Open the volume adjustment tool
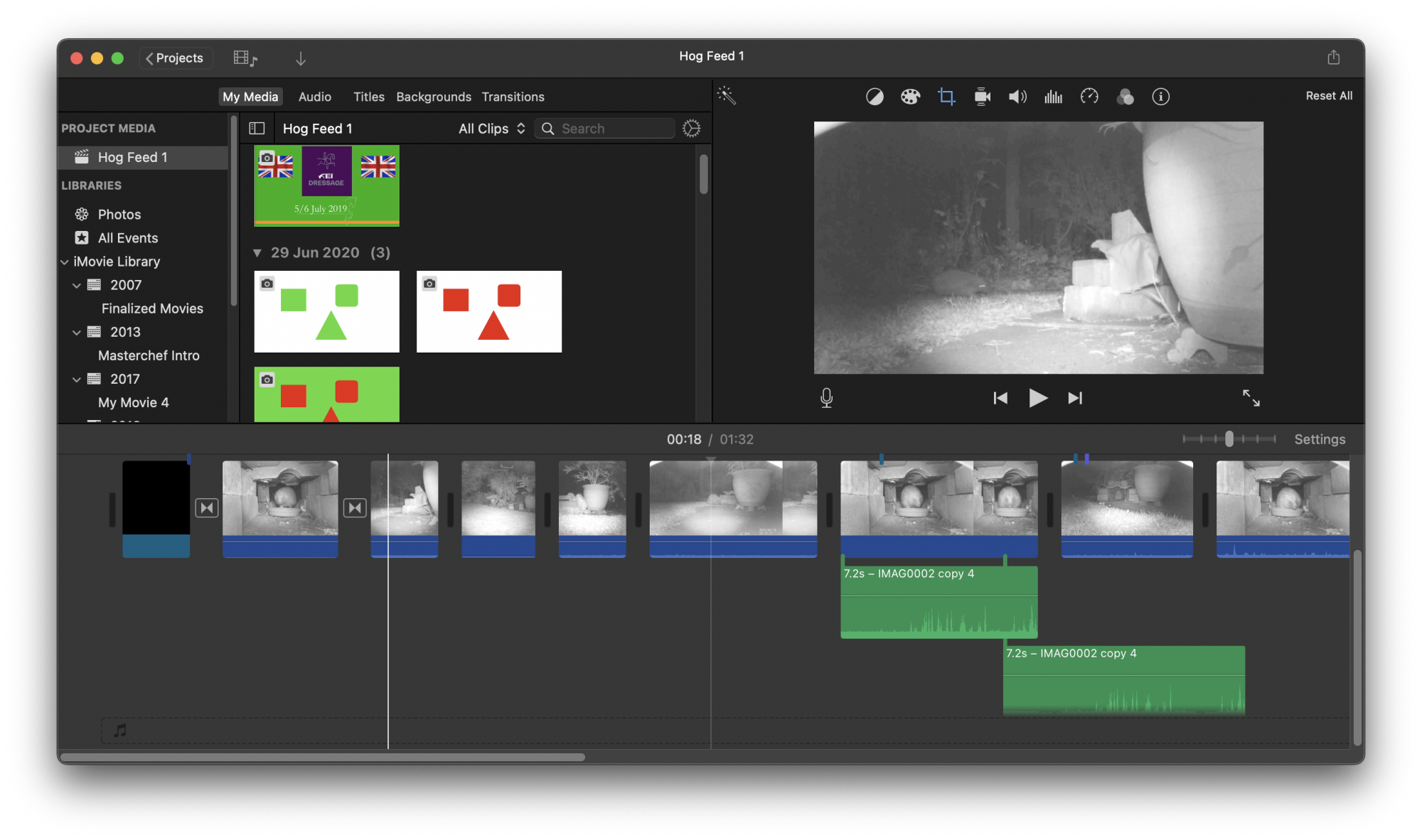Viewport: 1422px width, 840px height. click(x=1017, y=97)
